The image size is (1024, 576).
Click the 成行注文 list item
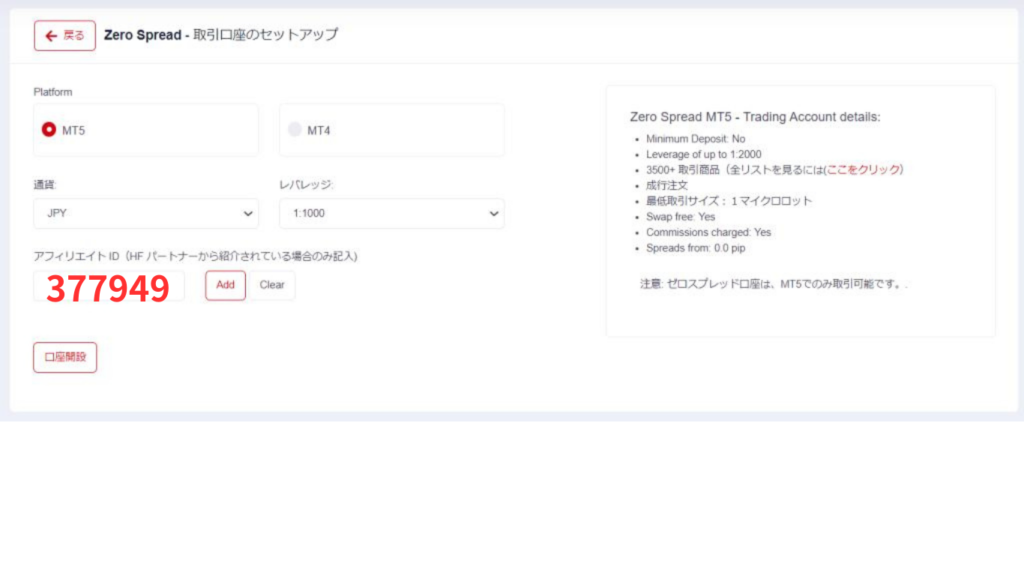pos(667,185)
